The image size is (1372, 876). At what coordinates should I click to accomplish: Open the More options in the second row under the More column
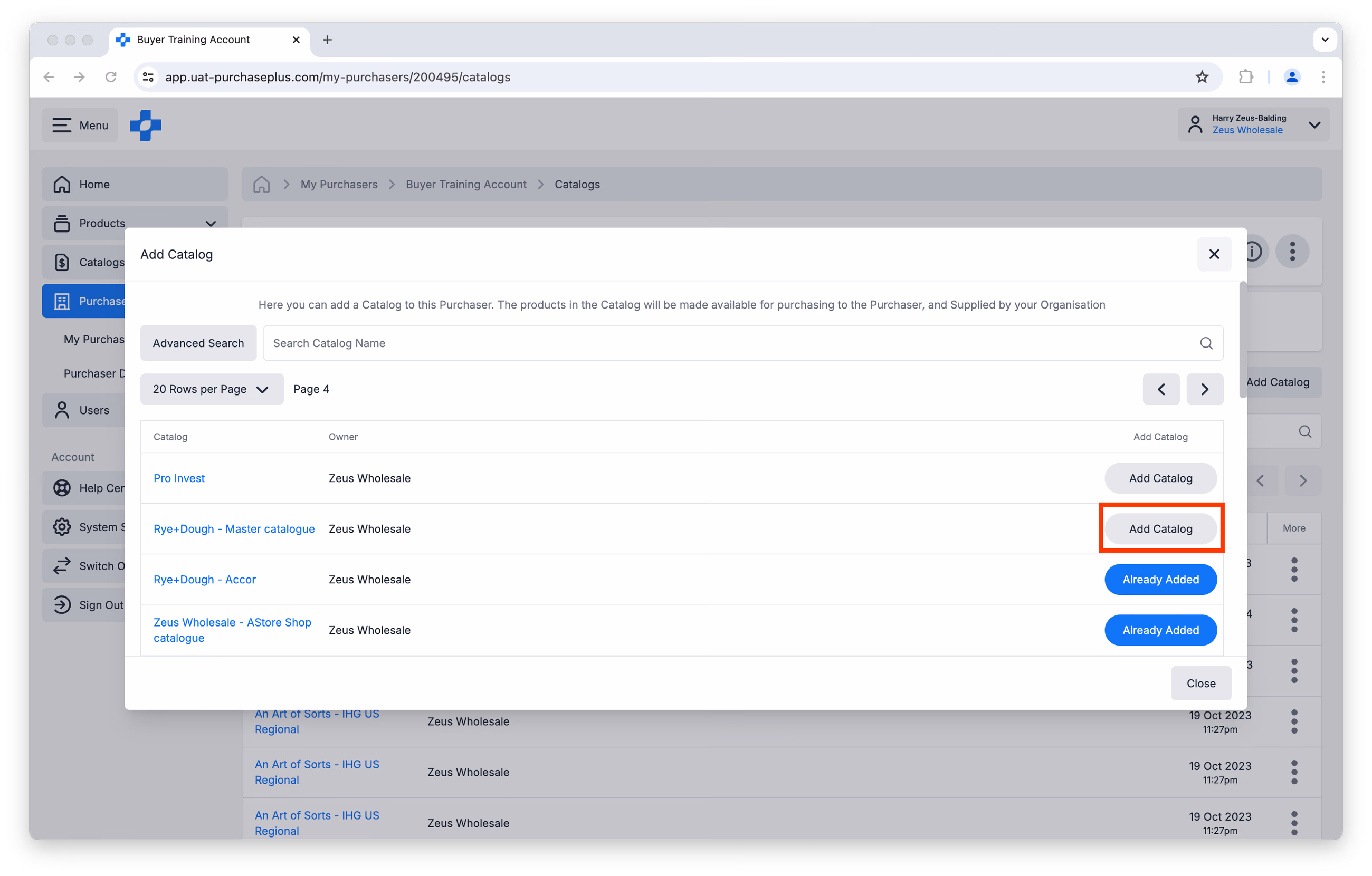1294,620
